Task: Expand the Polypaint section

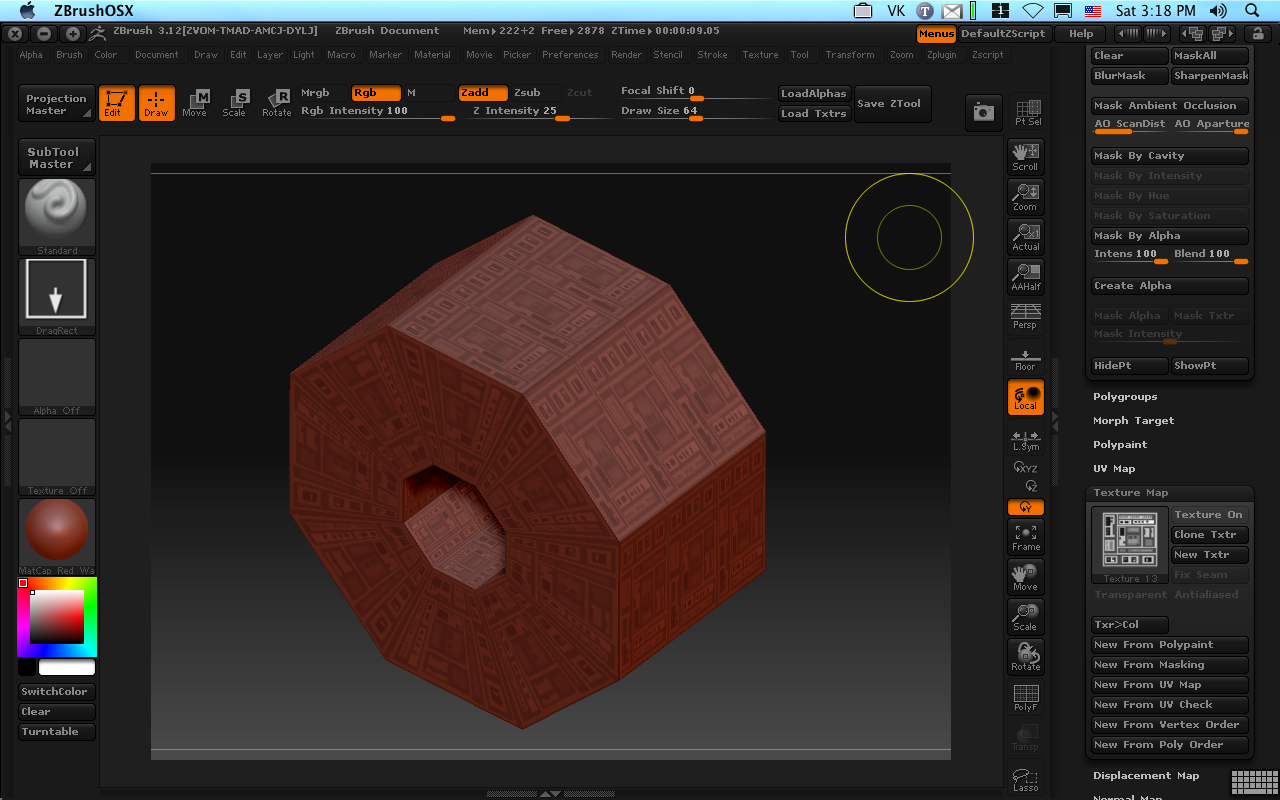Action: [1120, 445]
